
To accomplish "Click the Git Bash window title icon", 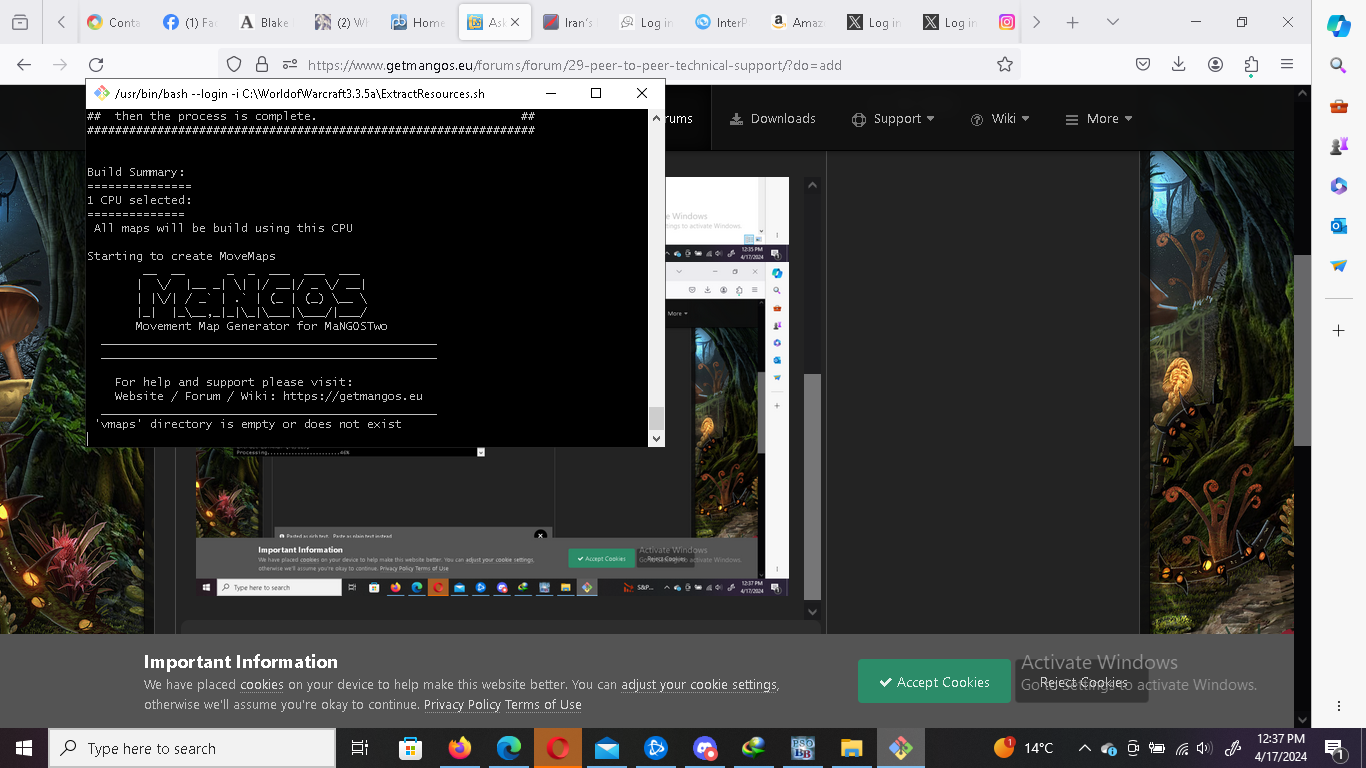I will click(101, 93).
